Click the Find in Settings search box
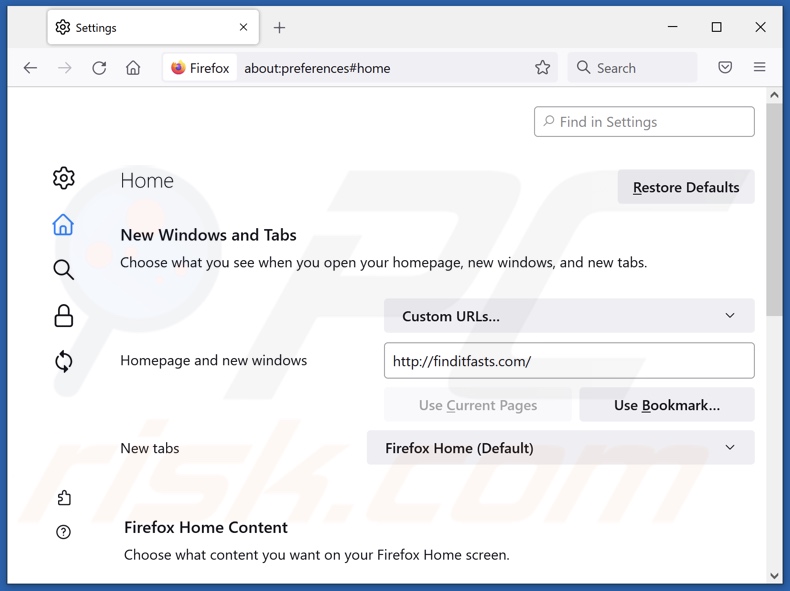Viewport: 790px width, 591px height. point(644,122)
